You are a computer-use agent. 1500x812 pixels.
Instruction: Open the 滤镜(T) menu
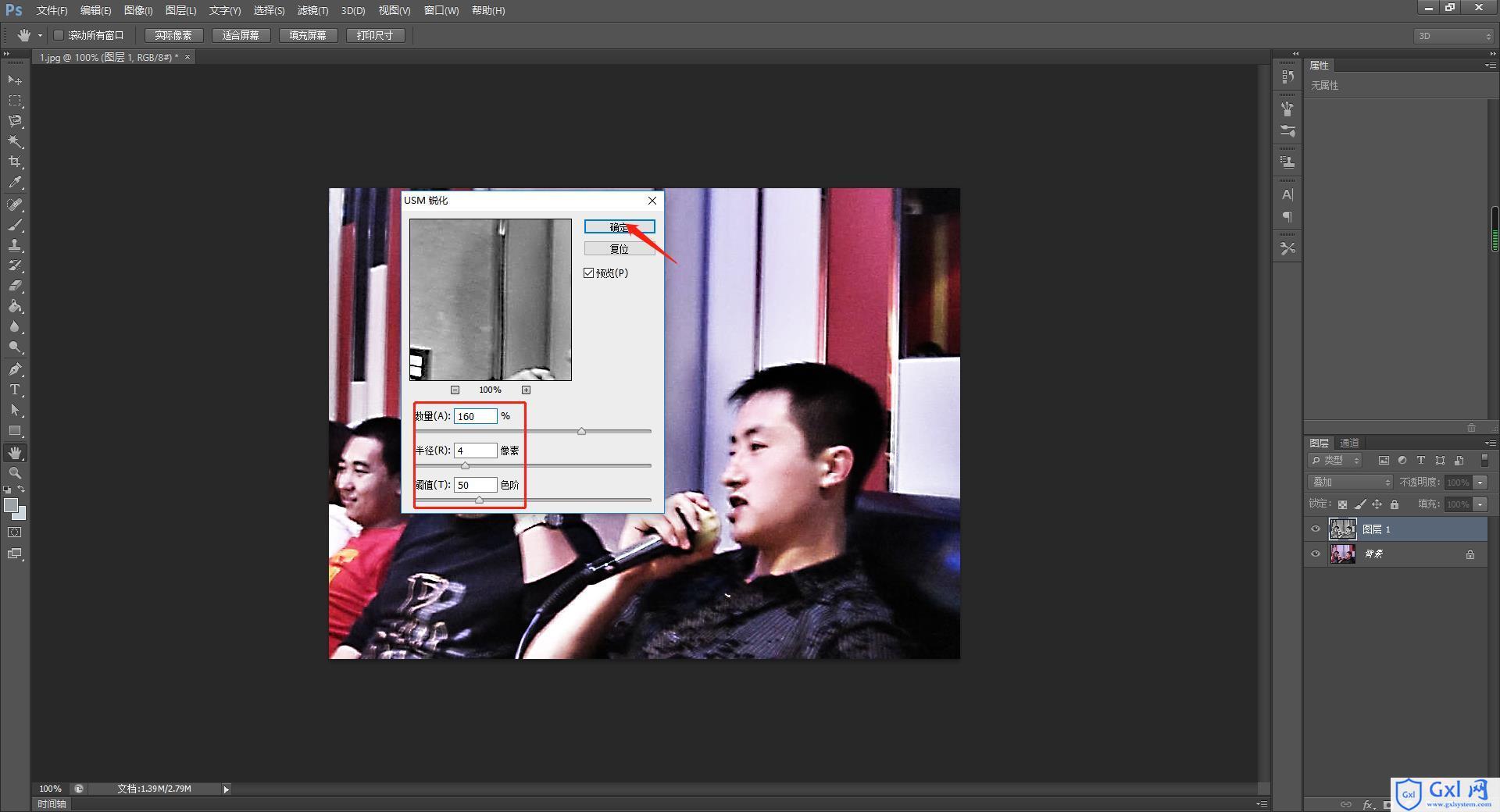click(x=312, y=10)
